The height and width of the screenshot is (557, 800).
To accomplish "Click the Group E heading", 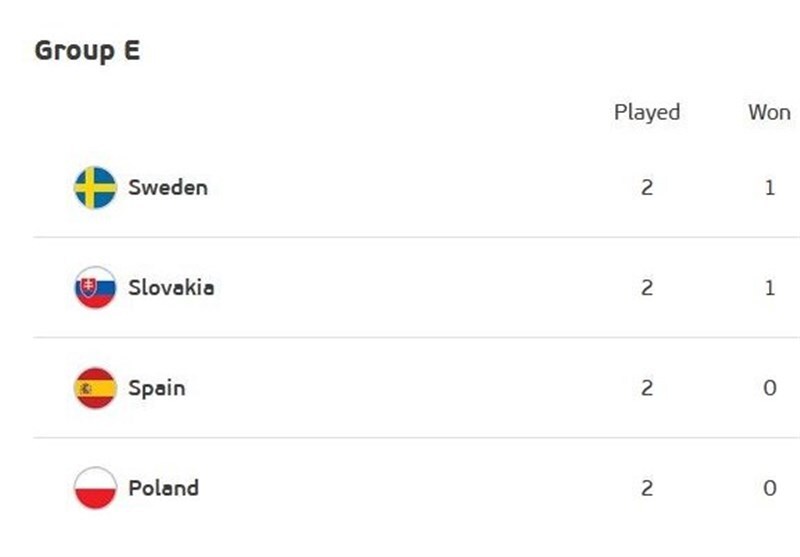I will pyautogui.click(x=87, y=51).
